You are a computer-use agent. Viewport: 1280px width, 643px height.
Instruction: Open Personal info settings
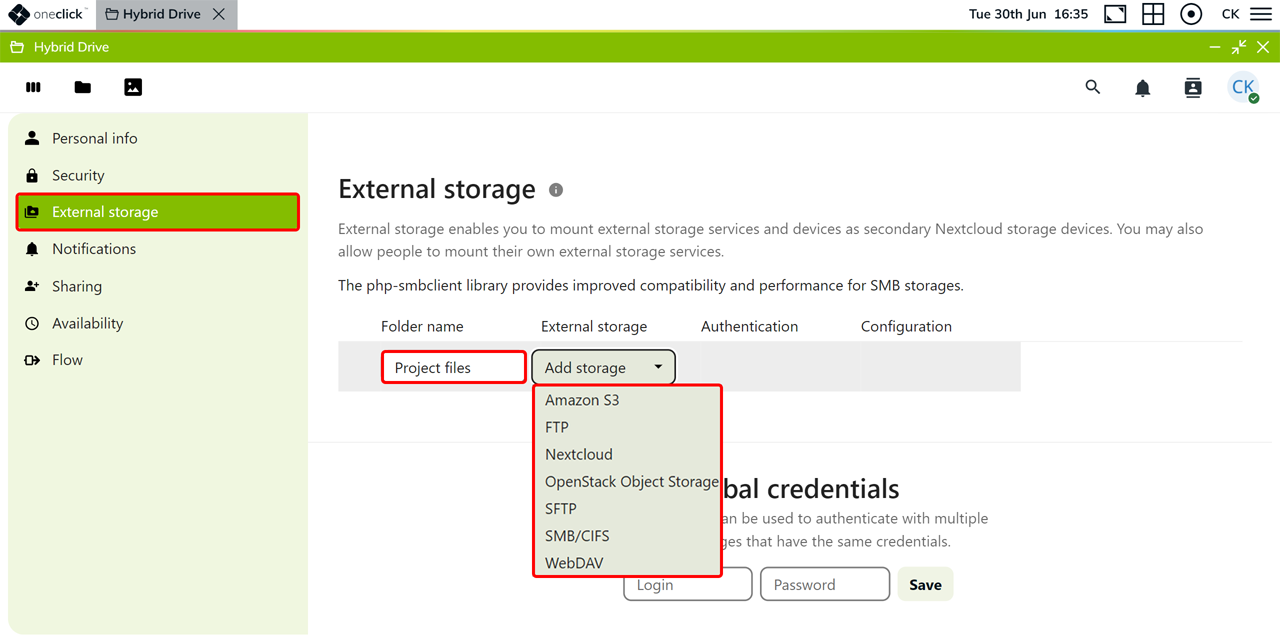pyautogui.click(x=158, y=138)
